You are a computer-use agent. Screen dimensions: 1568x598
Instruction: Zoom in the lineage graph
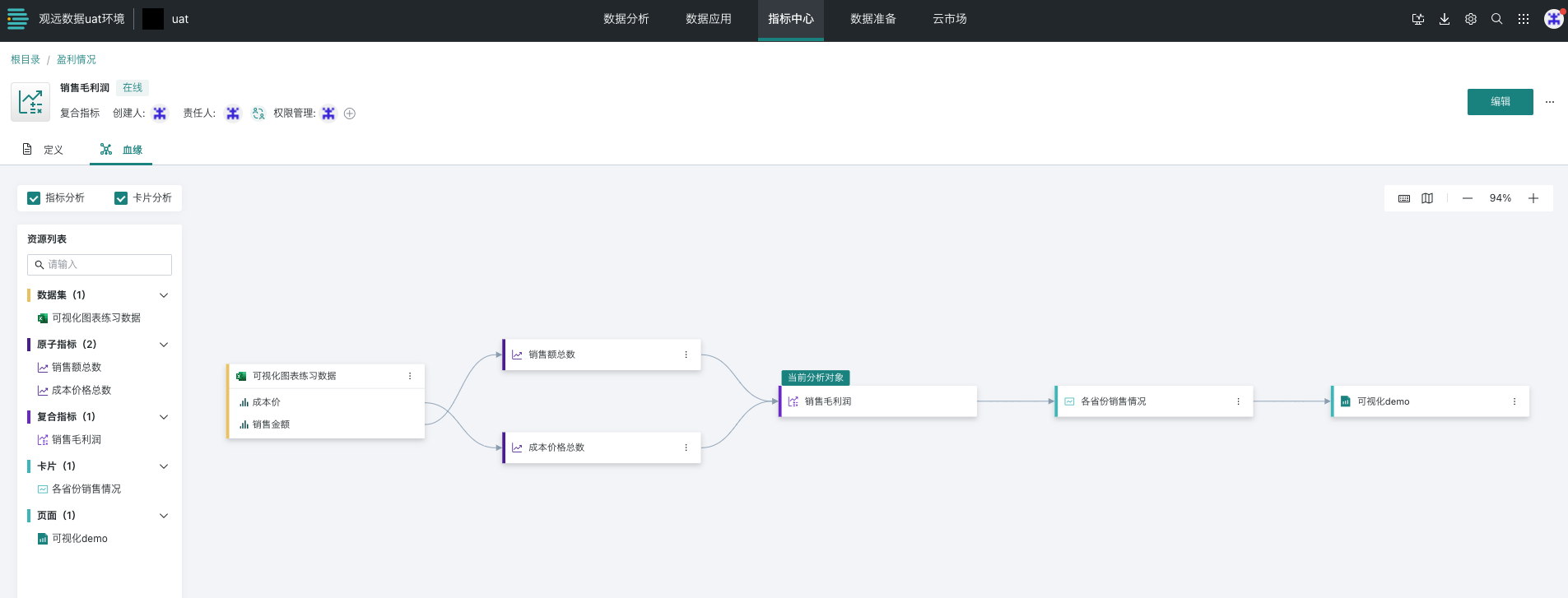1533,198
